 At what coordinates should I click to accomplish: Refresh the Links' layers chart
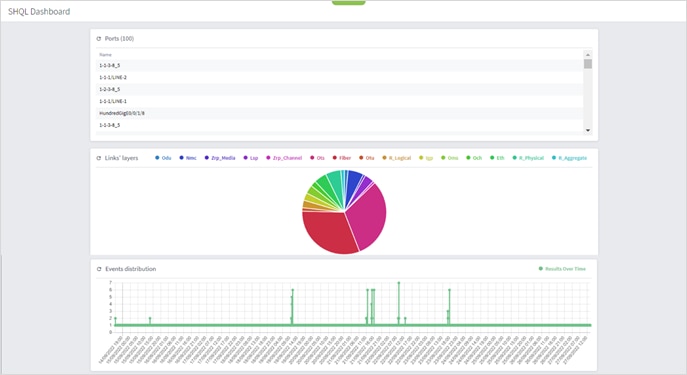(x=99, y=158)
